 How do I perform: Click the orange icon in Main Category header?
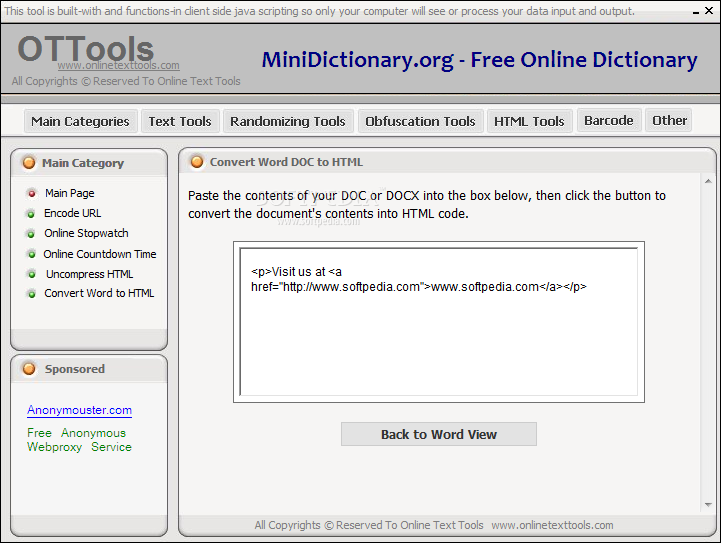pyautogui.click(x=29, y=163)
